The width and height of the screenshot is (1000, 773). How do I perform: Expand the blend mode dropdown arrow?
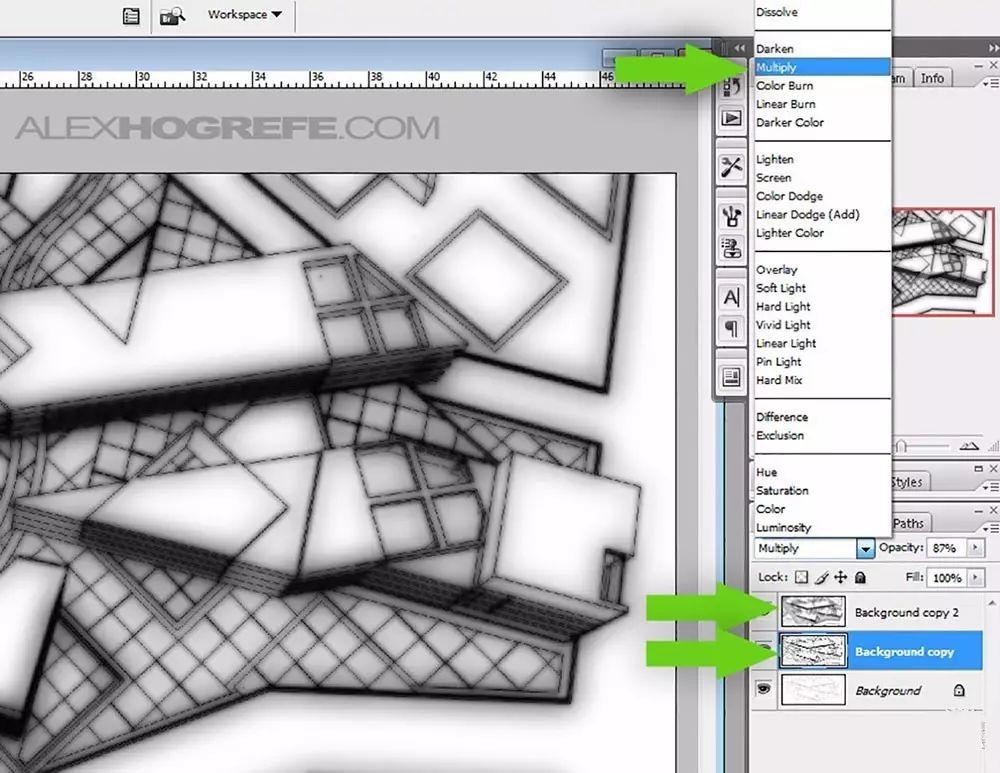(x=865, y=548)
